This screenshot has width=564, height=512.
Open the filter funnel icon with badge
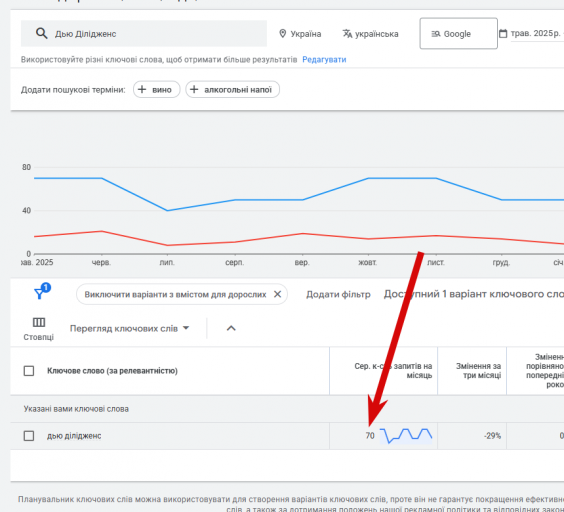42,291
